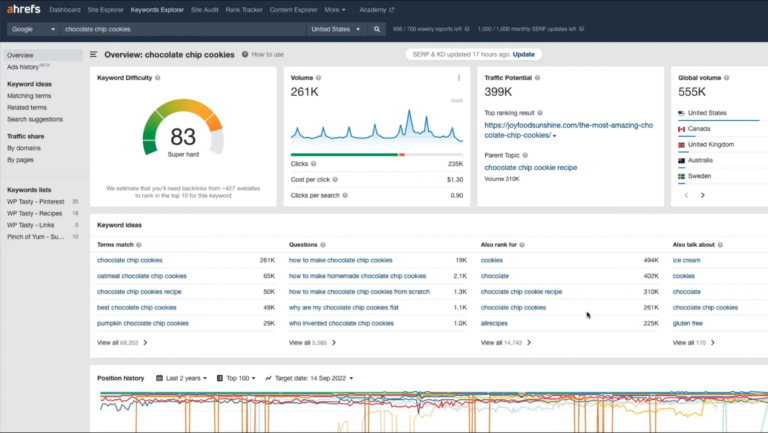The height and width of the screenshot is (433, 768).
Task: Click Questions info icon
Action: [x=323, y=244]
